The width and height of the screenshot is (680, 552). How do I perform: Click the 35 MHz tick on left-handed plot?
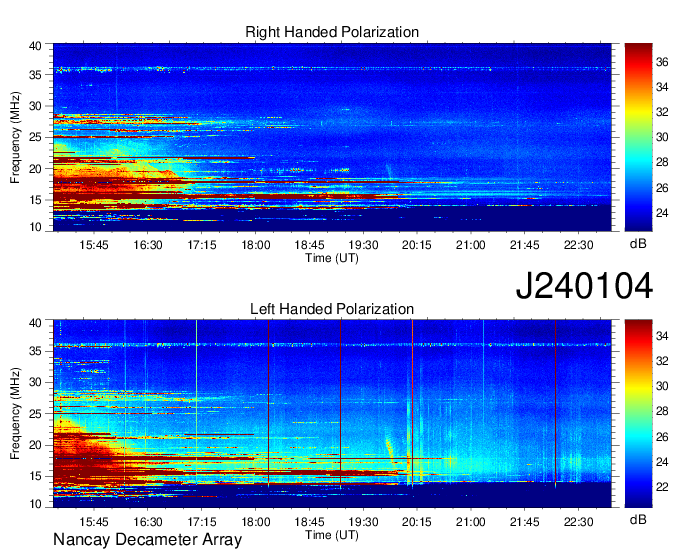(x=35, y=351)
